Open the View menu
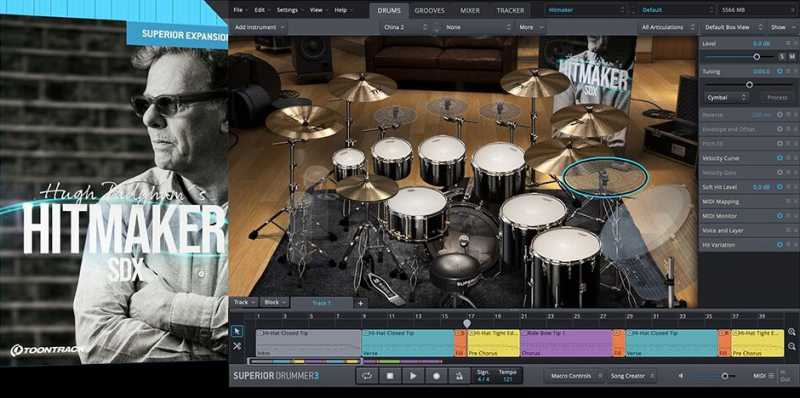800x398 pixels. click(x=318, y=10)
